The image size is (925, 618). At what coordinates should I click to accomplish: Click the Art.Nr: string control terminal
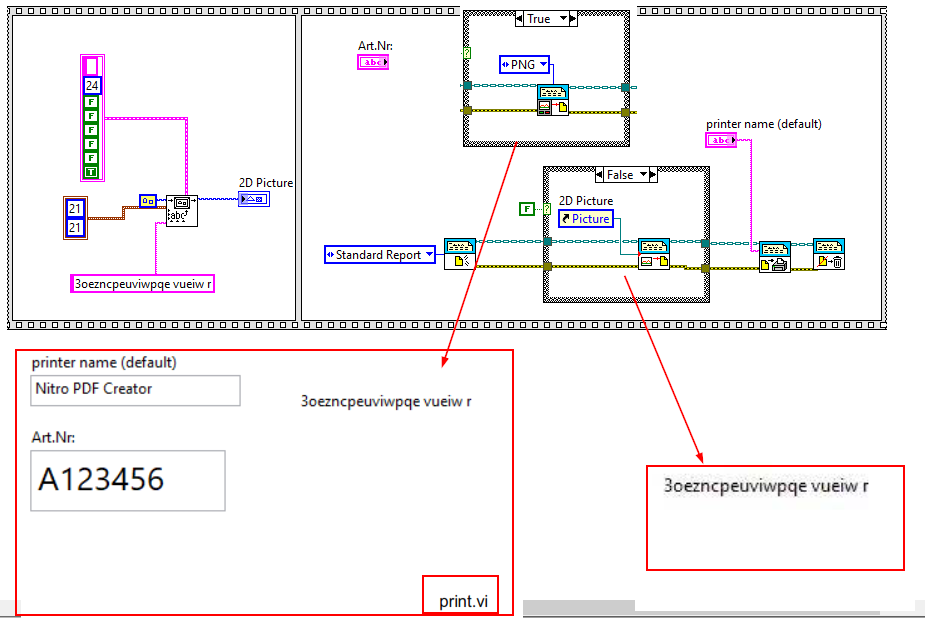(x=373, y=62)
